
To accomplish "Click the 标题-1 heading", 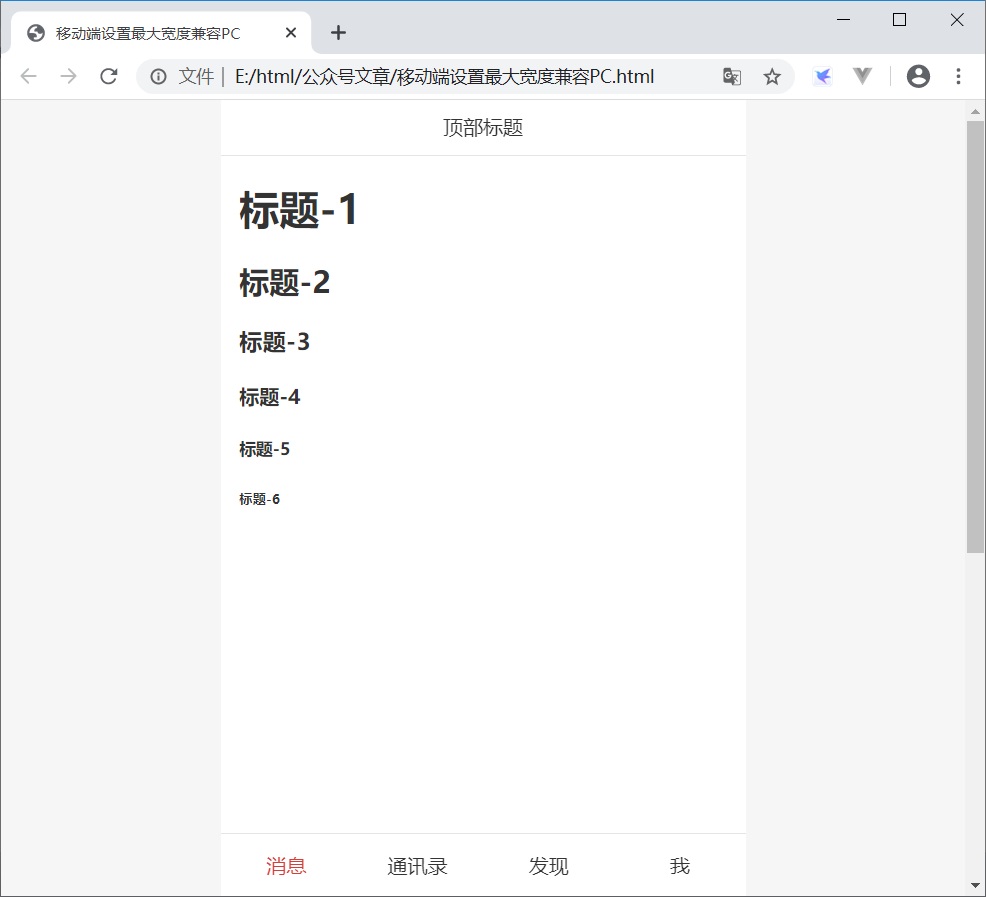I will coord(299,210).
